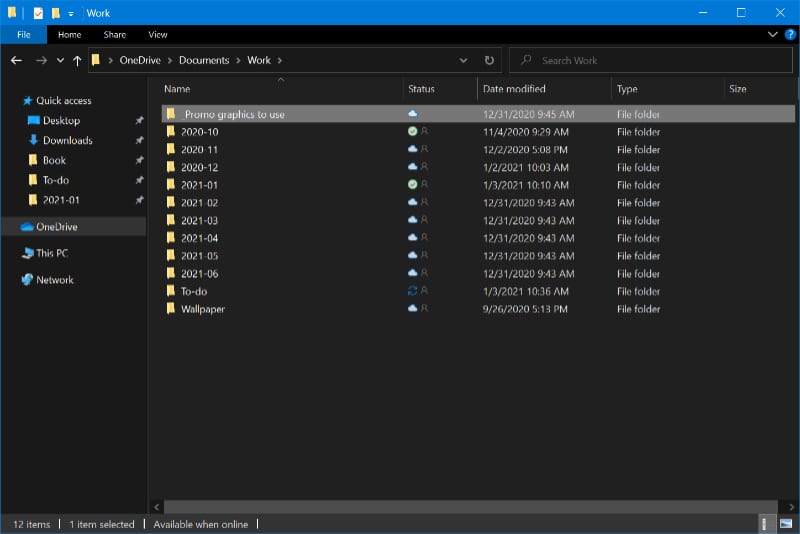Click the Network icon in navigation pane
This screenshot has width=800, height=534.
[x=28, y=280]
